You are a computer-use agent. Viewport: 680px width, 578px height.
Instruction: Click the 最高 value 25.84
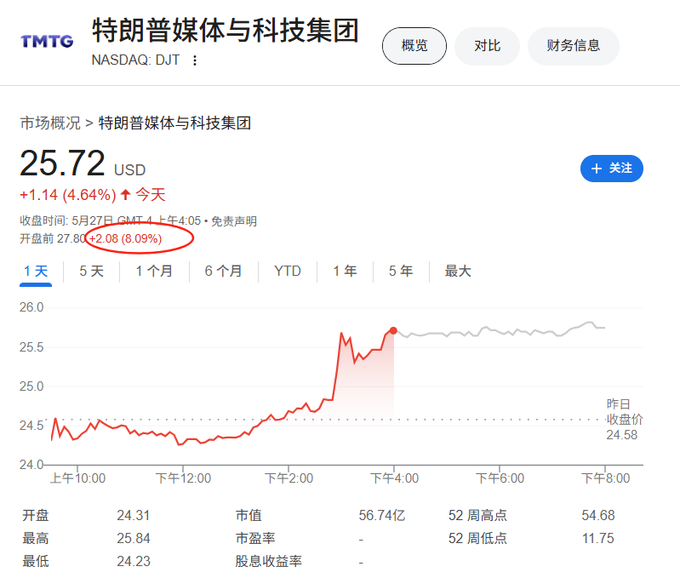pyautogui.click(x=133, y=539)
